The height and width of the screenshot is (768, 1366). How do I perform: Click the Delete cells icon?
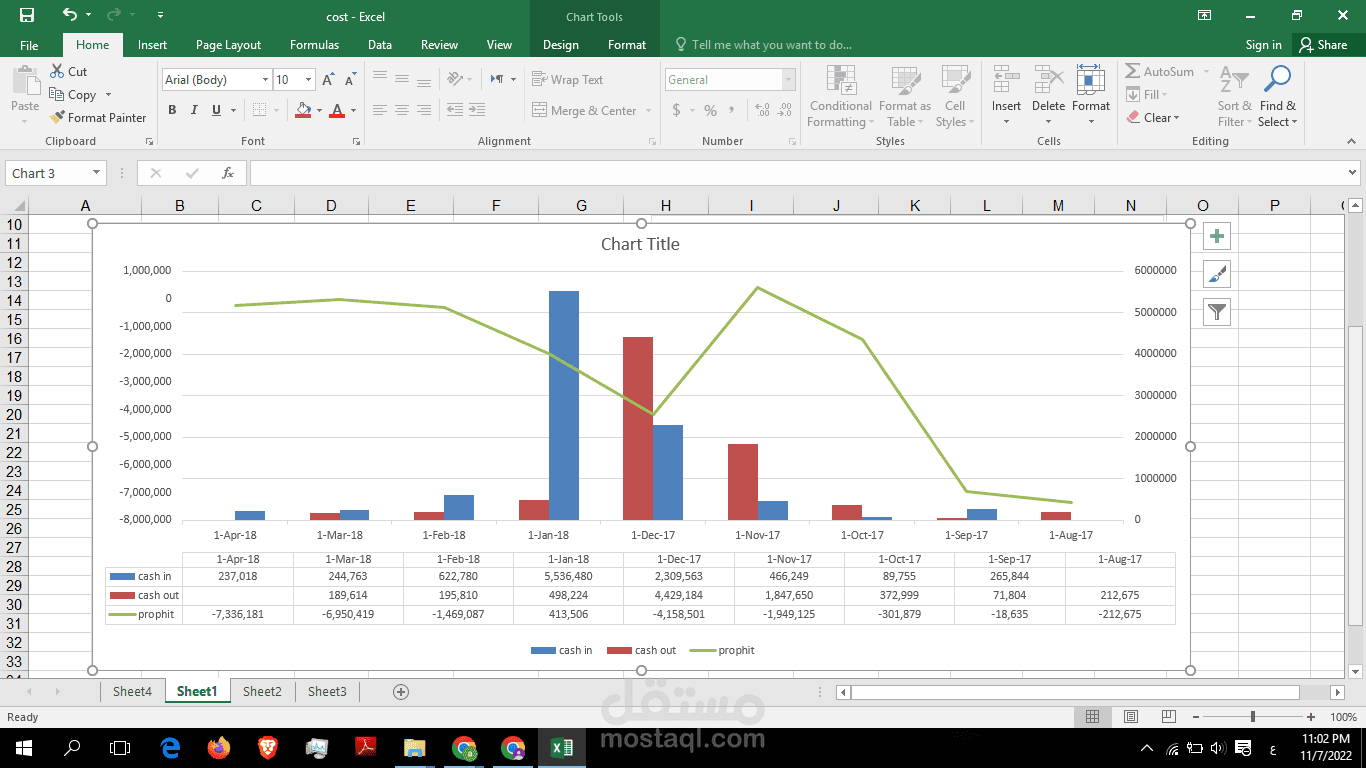click(1048, 80)
